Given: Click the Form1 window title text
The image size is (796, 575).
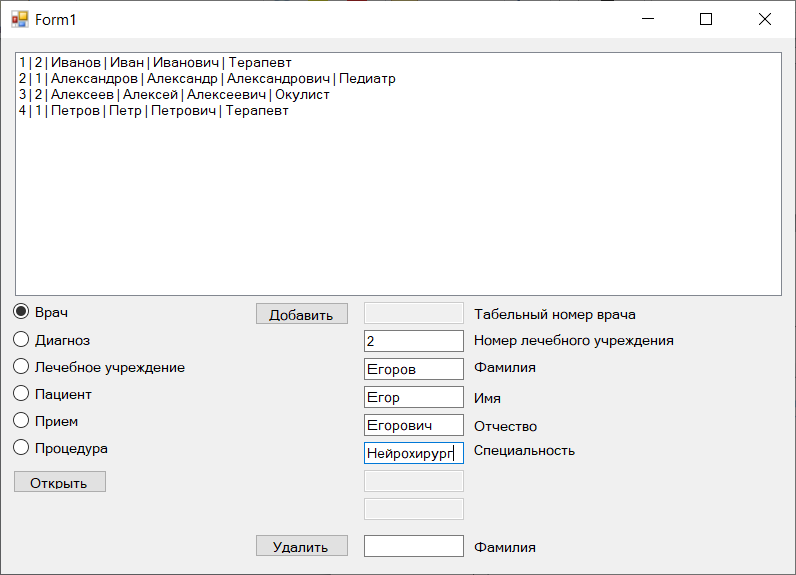Looking at the screenshot, I should pos(55,20).
